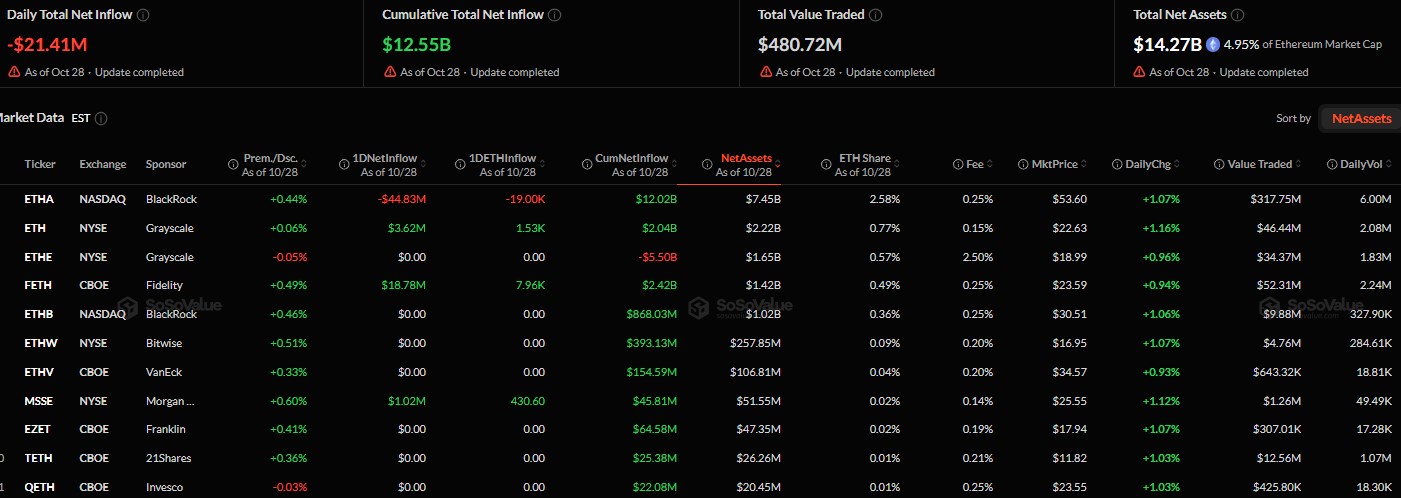Open the Sort by NetAssets selector
Screen dimensions: 1401x498
(1361, 118)
